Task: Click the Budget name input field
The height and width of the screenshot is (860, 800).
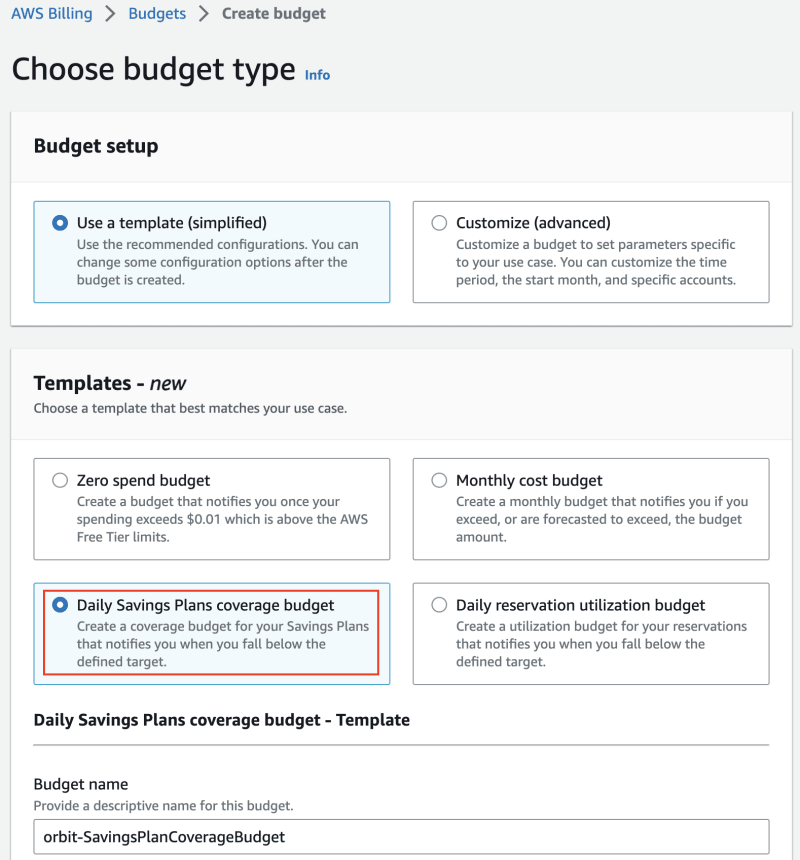Action: coord(401,836)
